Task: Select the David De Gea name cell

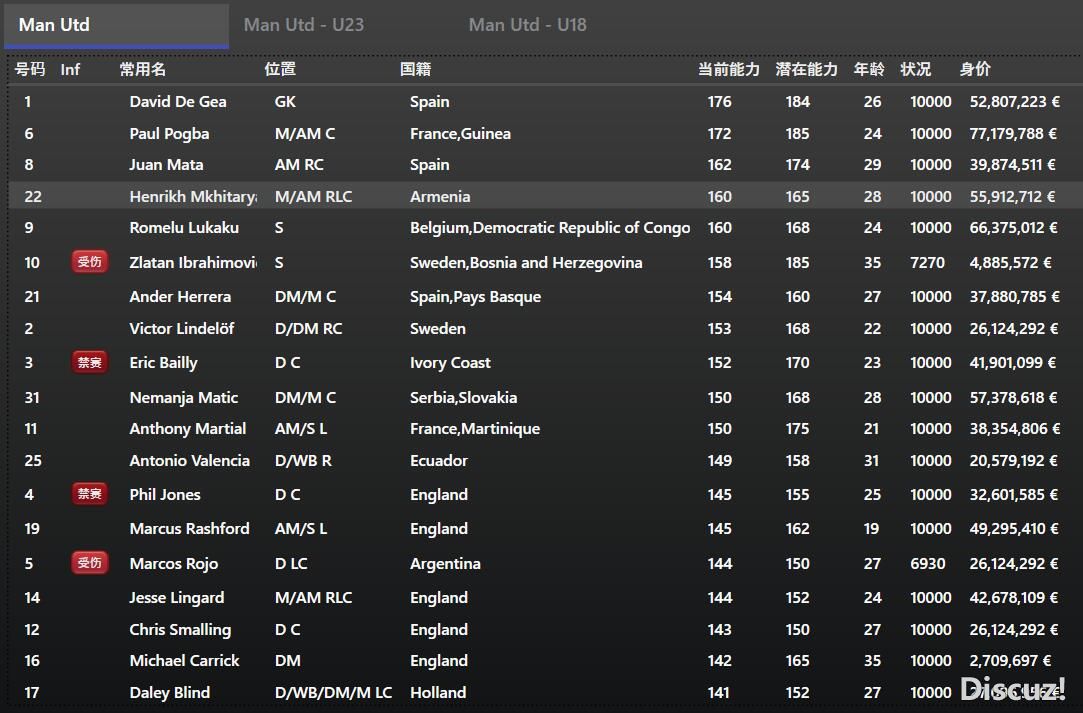Action: click(178, 102)
